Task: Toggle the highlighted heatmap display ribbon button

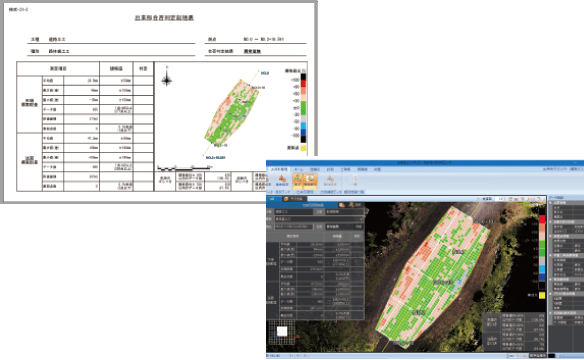Action: (x=298, y=181)
